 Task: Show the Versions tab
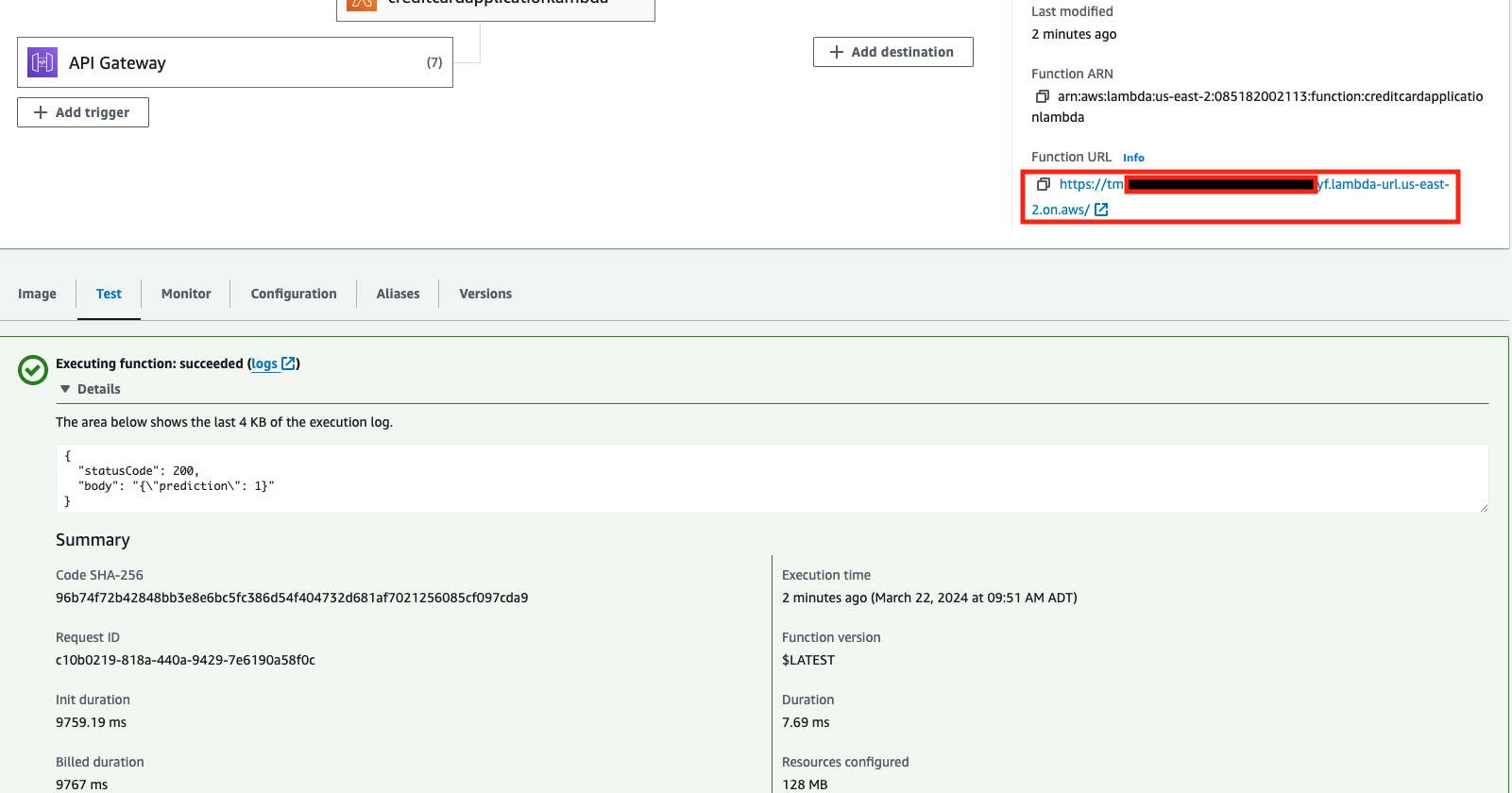(x=485, y=294)
